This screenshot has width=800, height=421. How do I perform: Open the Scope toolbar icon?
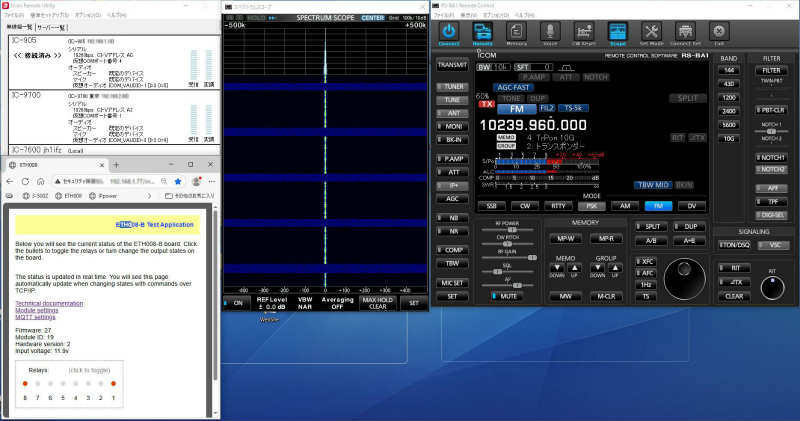tap(617, 32)
